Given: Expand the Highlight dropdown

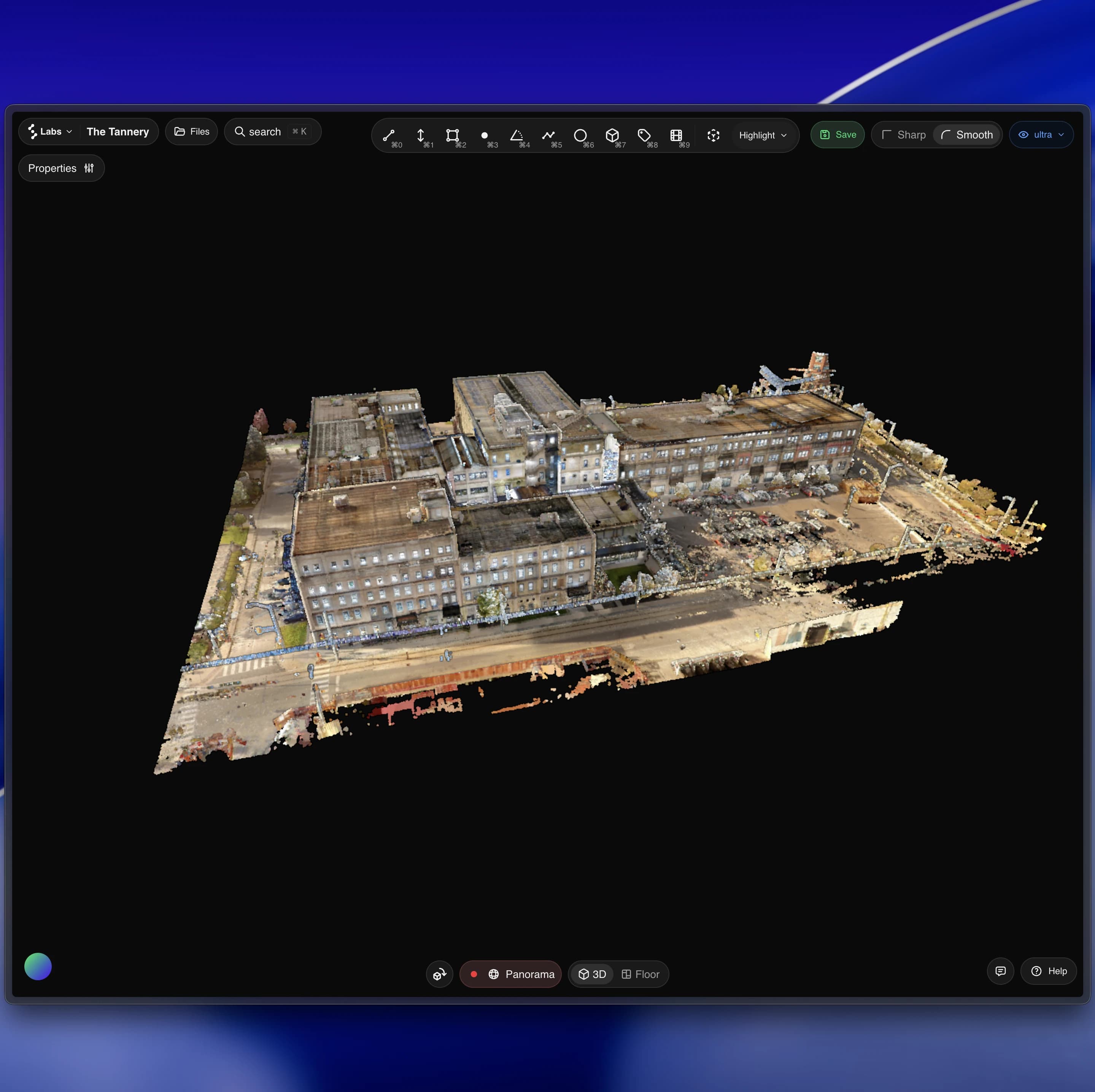Looking at the screenshot, I should click(x=762, y=135).
